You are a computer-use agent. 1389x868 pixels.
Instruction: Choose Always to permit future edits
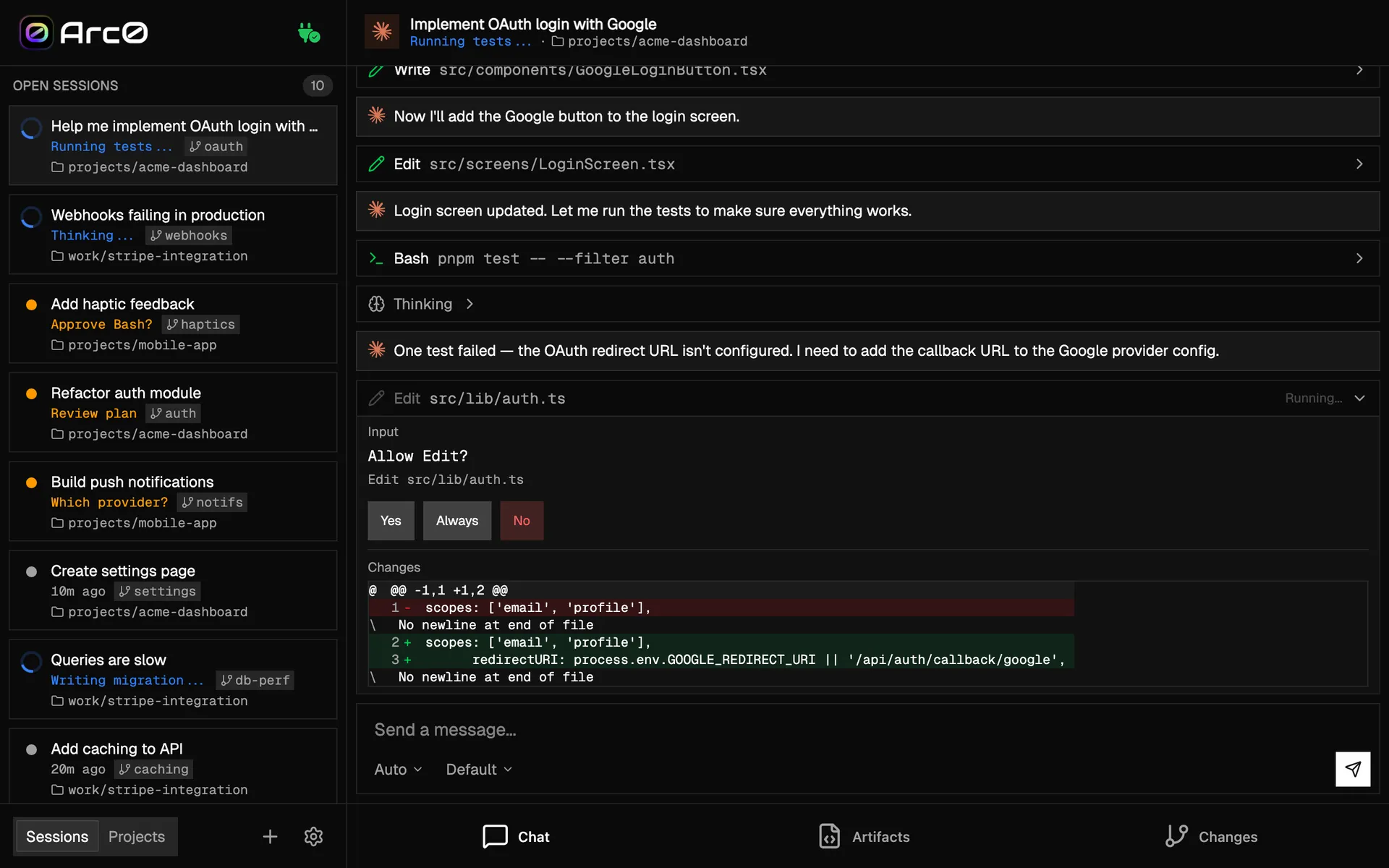(x=456, y=521)
